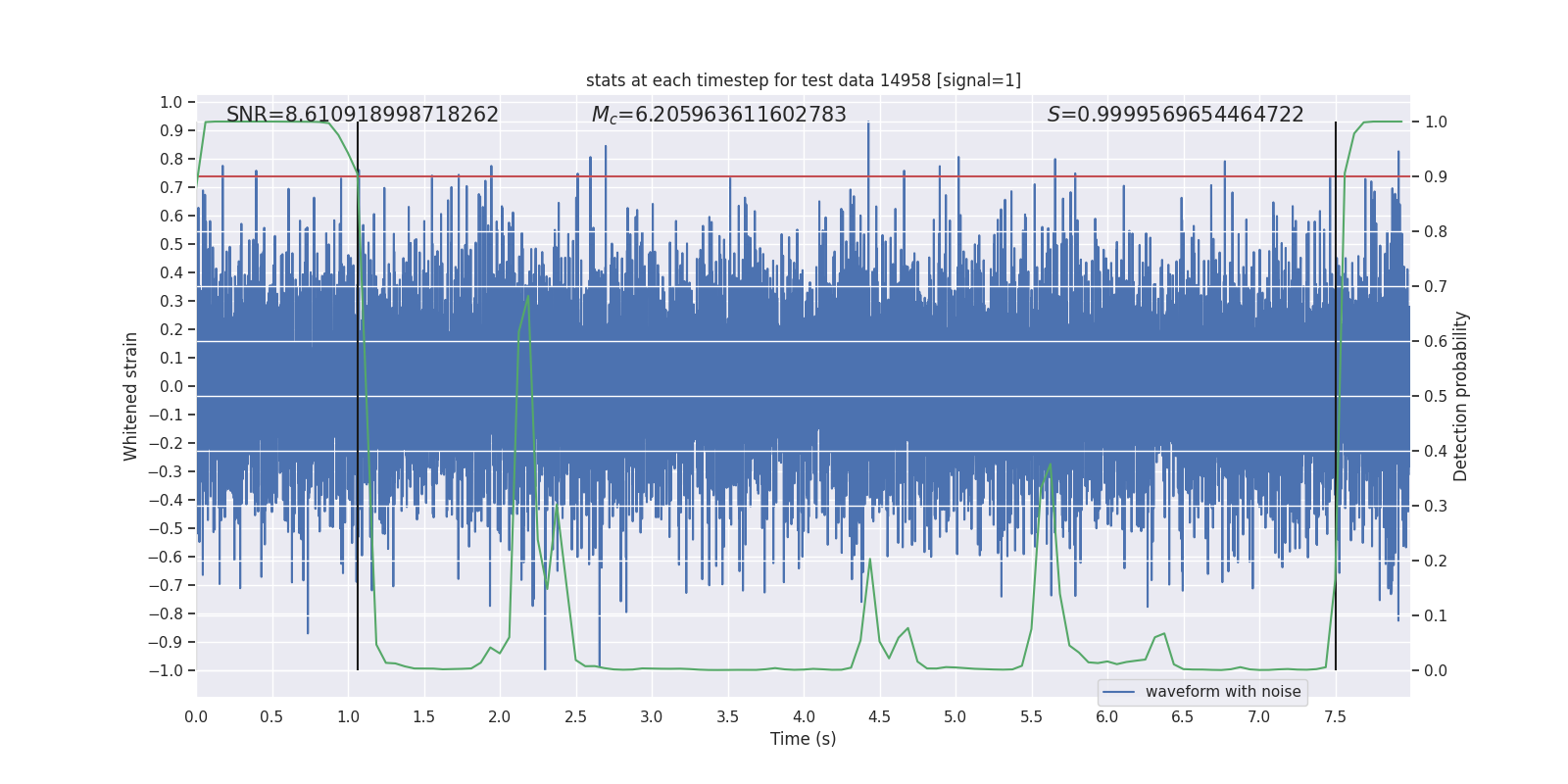Click the 0.7 tick on the Detection probability axis
This screenshot has width=1568, height=784.
coord(1436,287)
